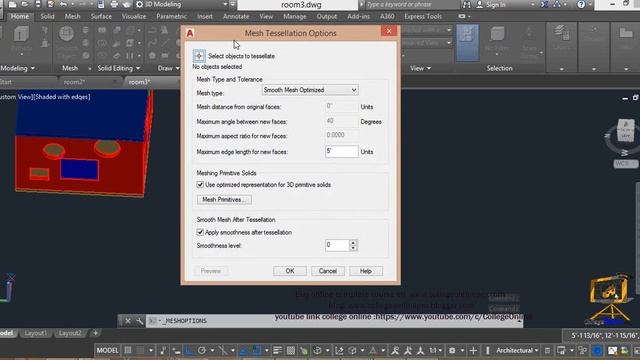The image size is (640, 360).
Task: Open Help from the tessellation dialog
Action: 366,271
